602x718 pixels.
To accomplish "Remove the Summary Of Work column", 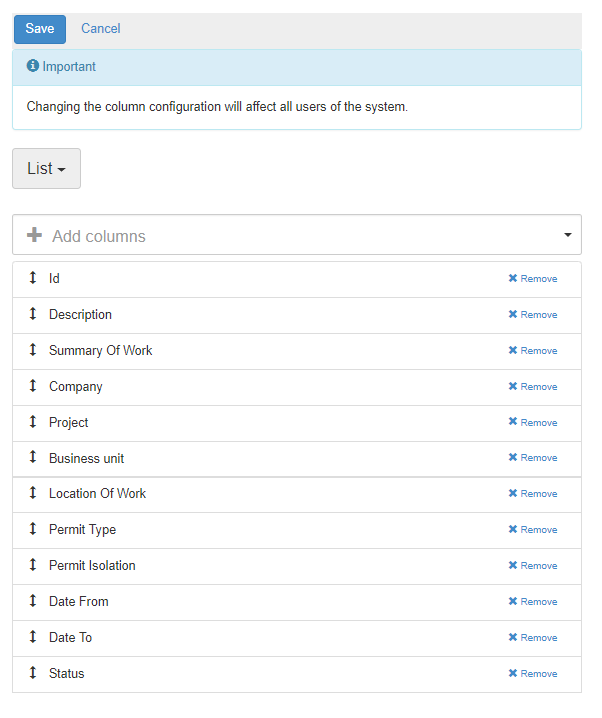I will pyautogui.click(x=533, y=351).
